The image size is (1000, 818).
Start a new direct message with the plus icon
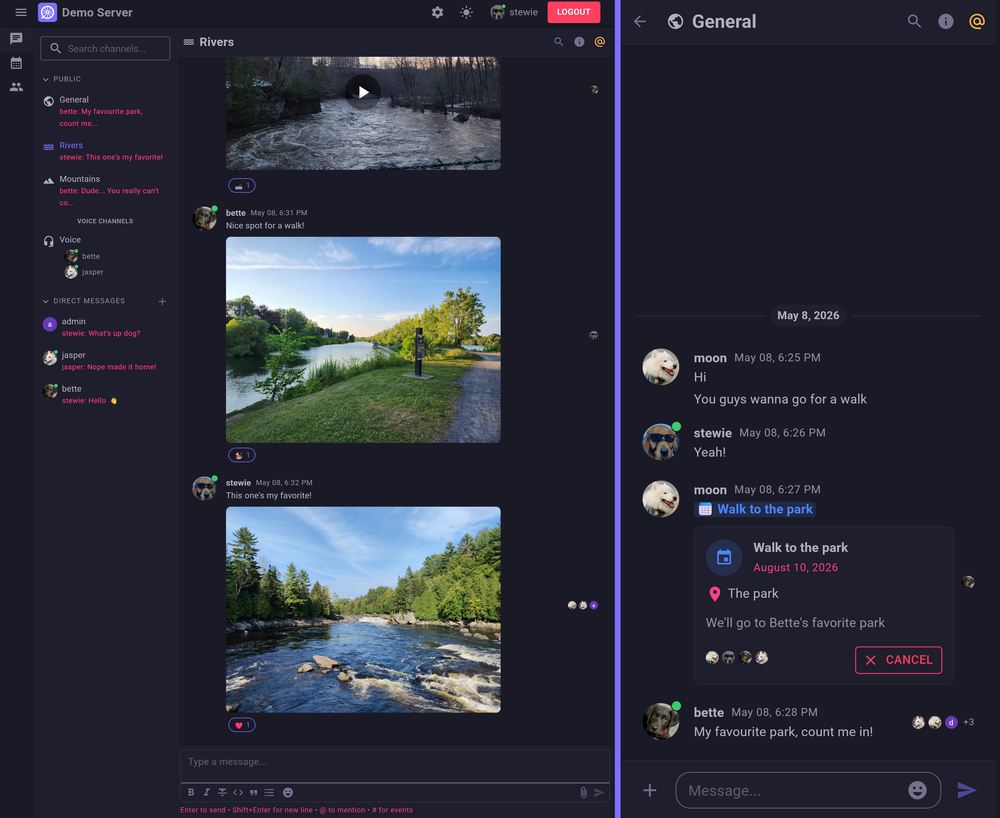point(162,302)
